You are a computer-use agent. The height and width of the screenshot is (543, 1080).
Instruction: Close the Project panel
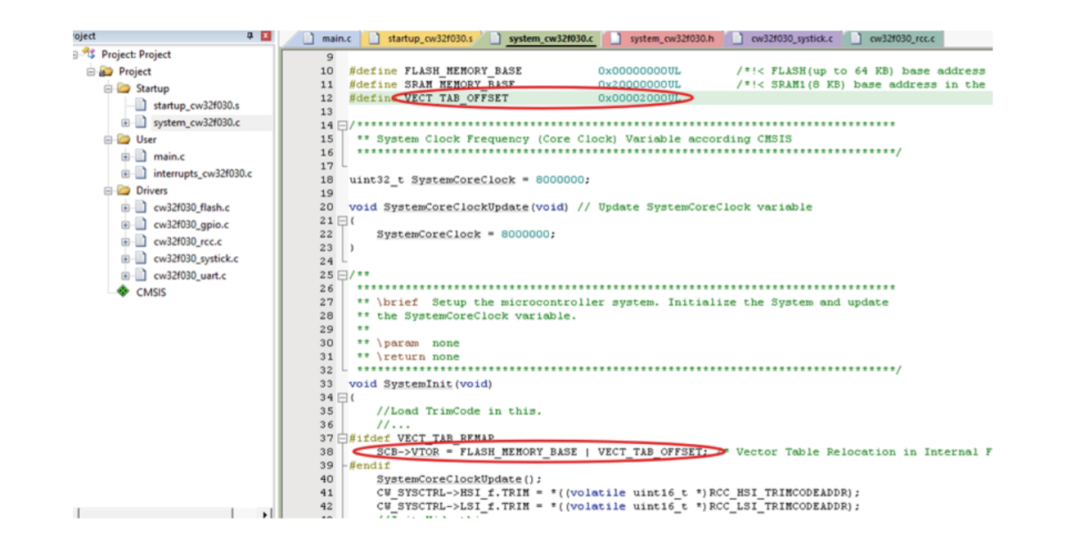[x=265, y=36]
